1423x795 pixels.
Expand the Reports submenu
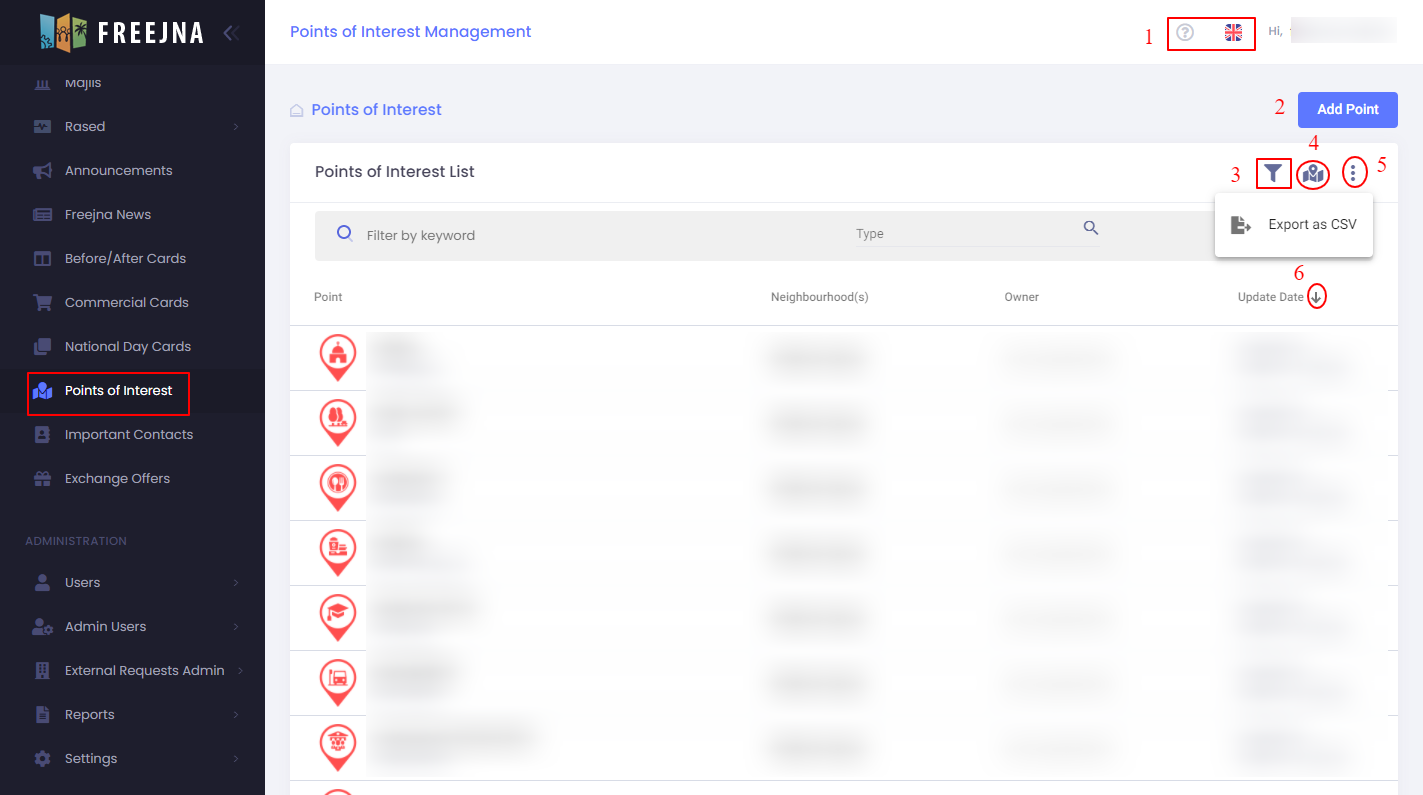click(236, 715)
